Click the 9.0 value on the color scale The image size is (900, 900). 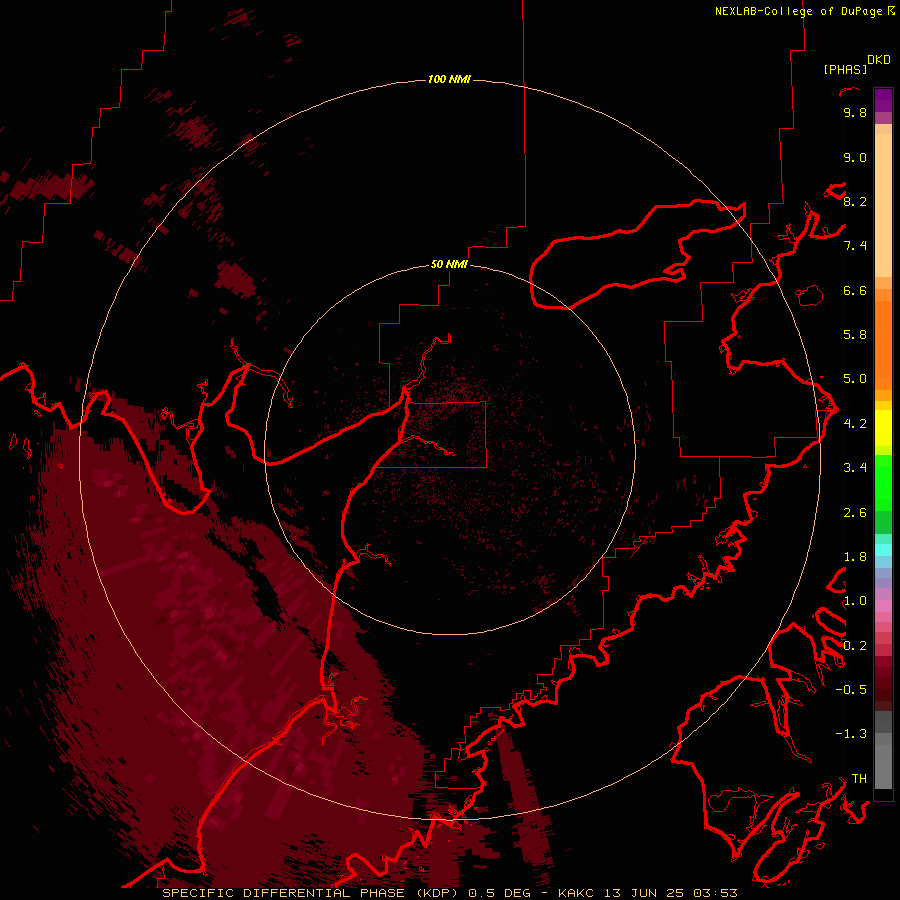tap(855, 157)
